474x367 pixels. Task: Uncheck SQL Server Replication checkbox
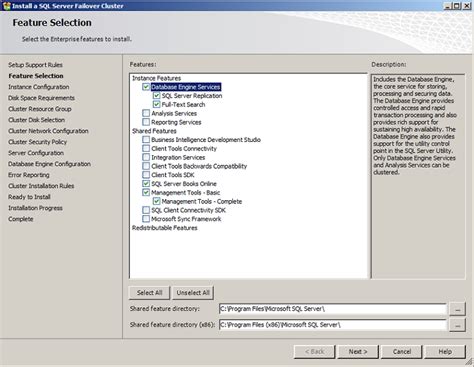tap(156, 96)
